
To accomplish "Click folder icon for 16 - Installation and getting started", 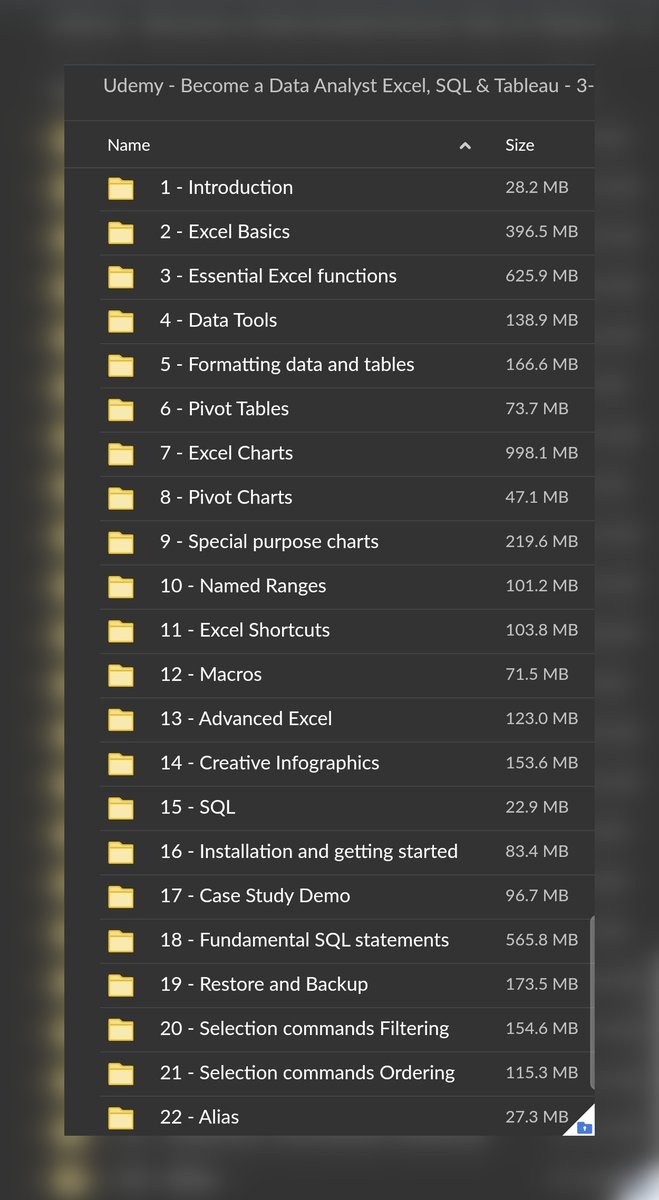I will pos(121,852).
